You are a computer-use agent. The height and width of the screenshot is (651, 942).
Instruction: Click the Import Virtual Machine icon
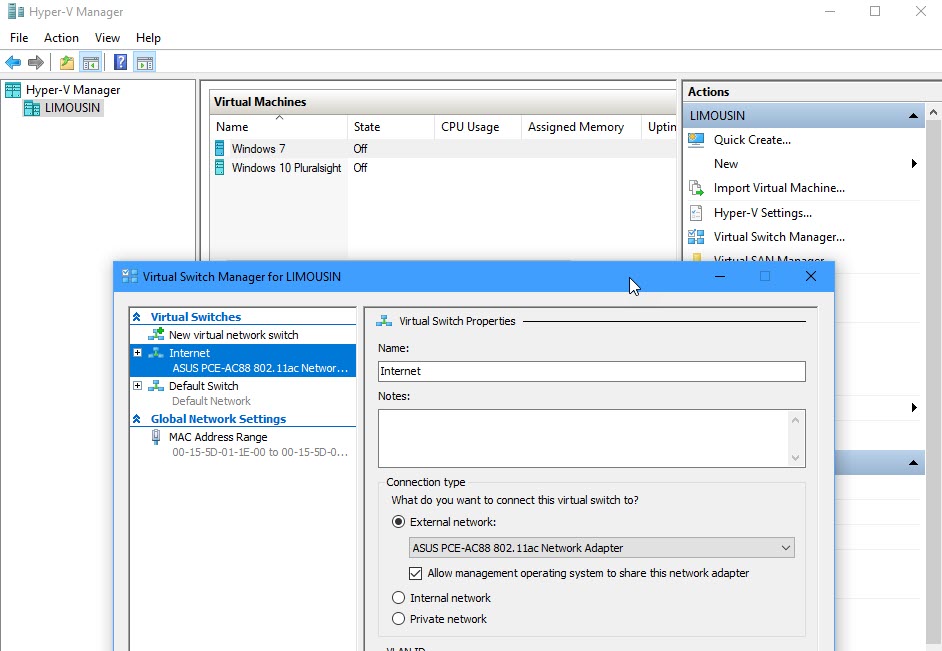pyautogui.click(x=697, y=188)
